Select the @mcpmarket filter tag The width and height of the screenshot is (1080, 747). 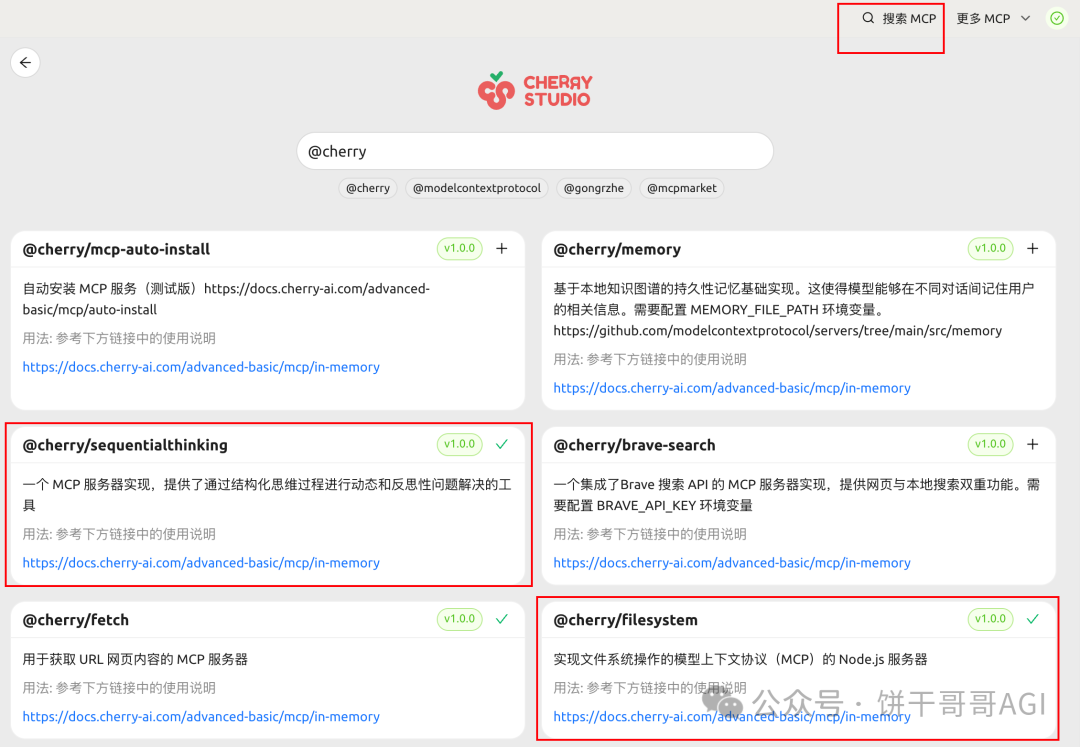[681, 188]
